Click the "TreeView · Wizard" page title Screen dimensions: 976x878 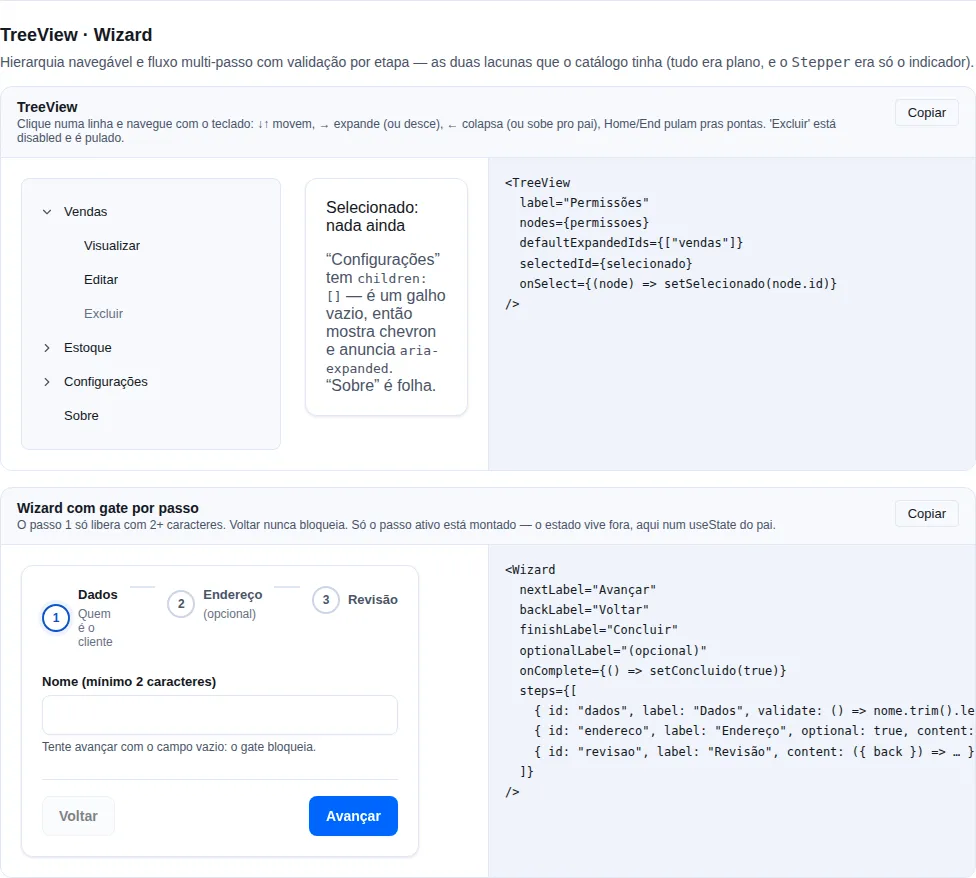[76, 35]
